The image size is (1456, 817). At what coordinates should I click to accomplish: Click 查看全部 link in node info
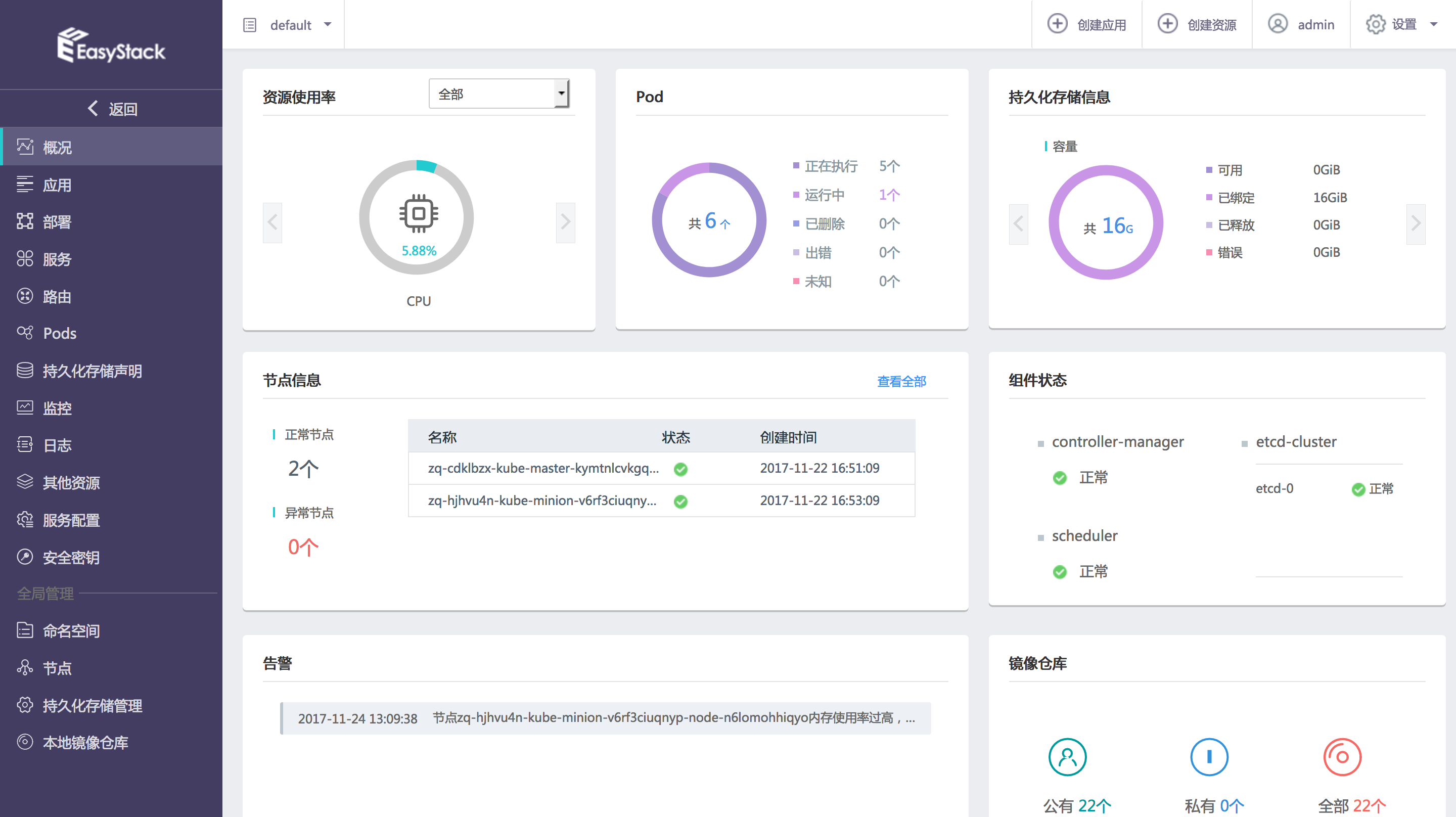(x=901, y=381)
